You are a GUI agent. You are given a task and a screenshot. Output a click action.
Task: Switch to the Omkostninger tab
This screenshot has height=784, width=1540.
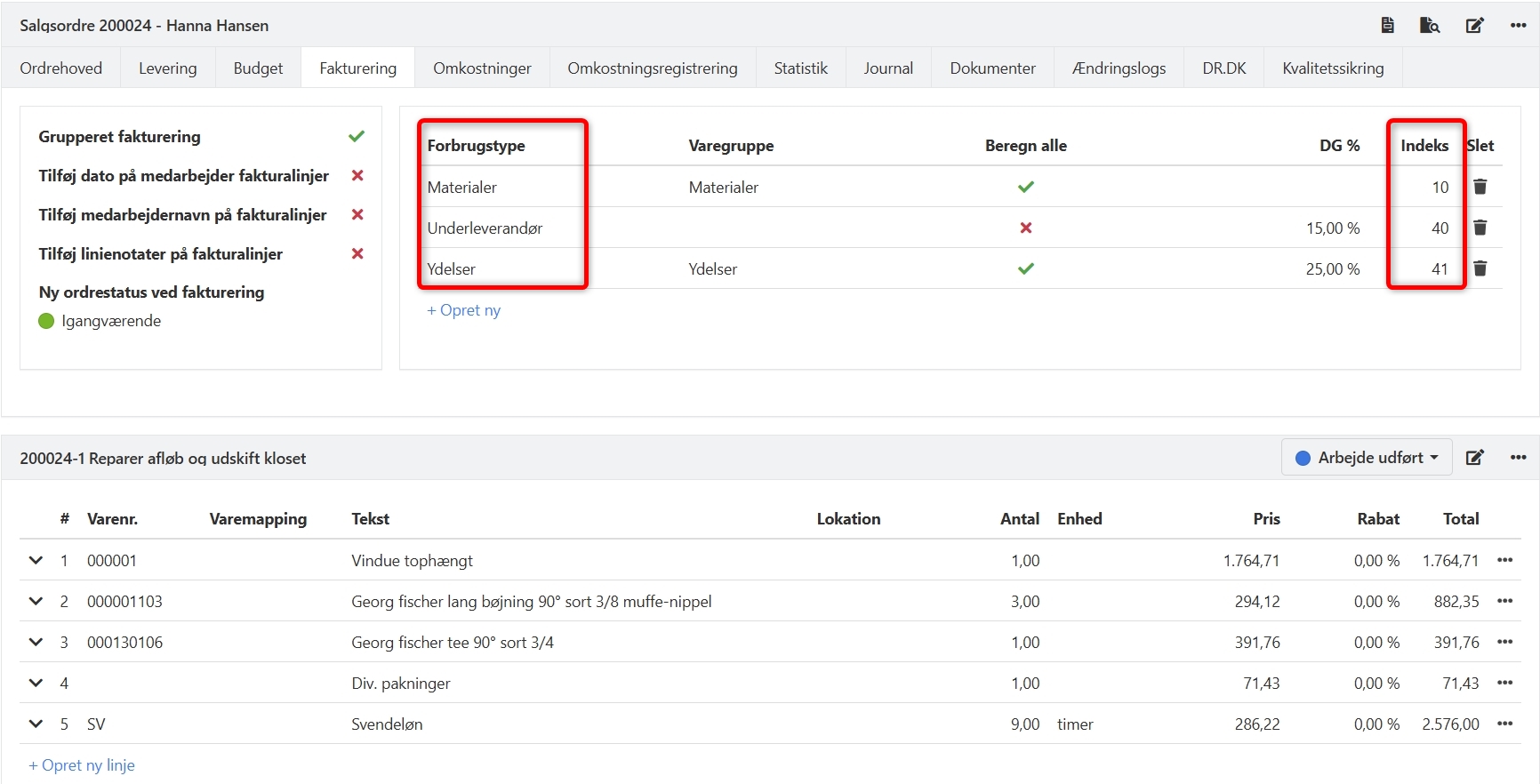tap(482, 68)
